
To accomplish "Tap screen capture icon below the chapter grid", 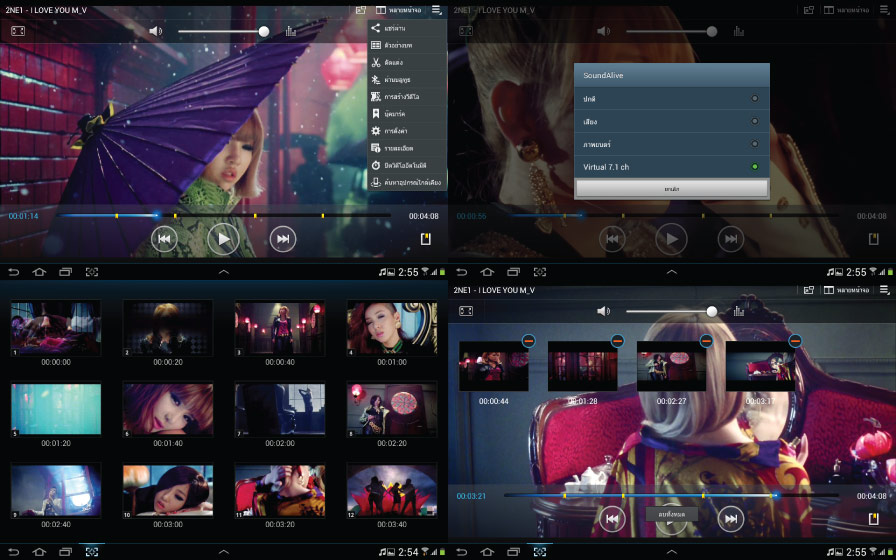I will click(92, 552).
